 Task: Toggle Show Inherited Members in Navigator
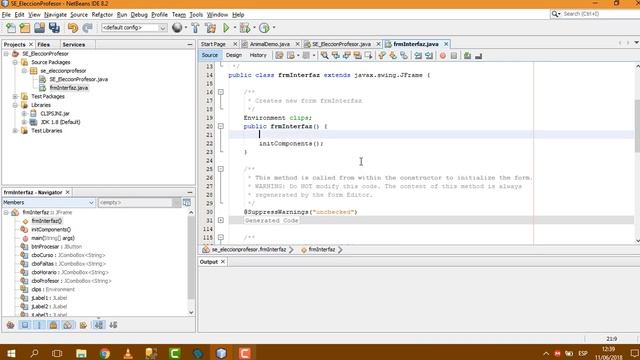(11, 325)
